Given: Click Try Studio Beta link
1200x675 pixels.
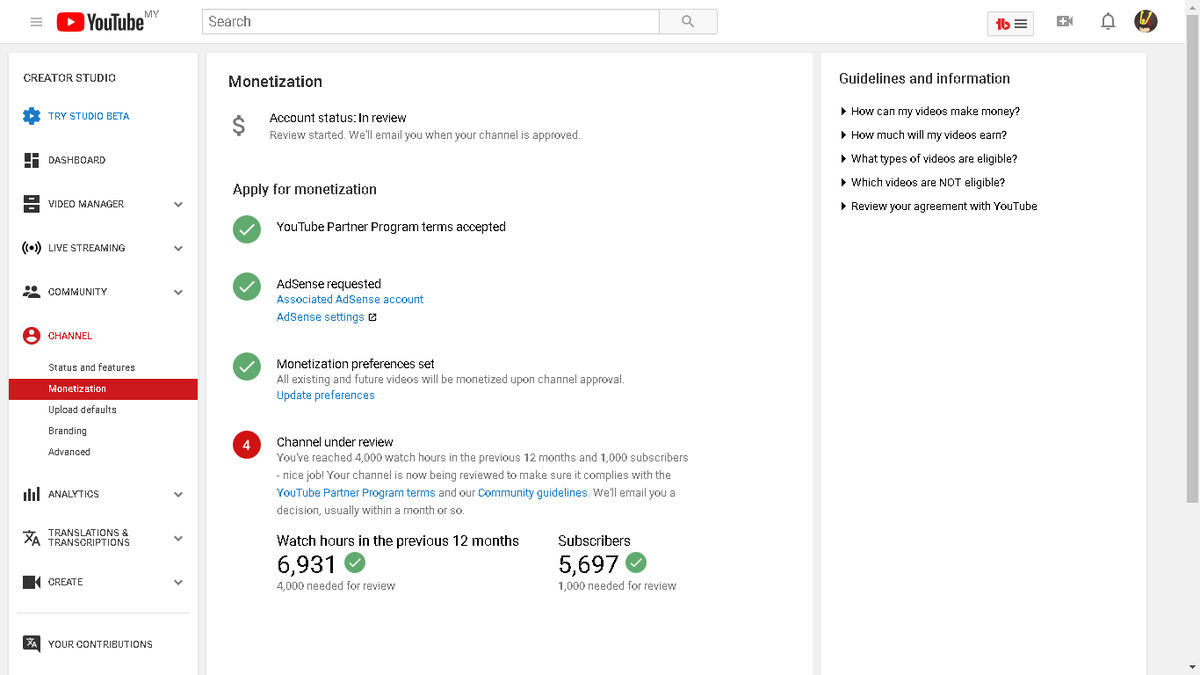Looking at the screenshot, I should pos(88,116).
